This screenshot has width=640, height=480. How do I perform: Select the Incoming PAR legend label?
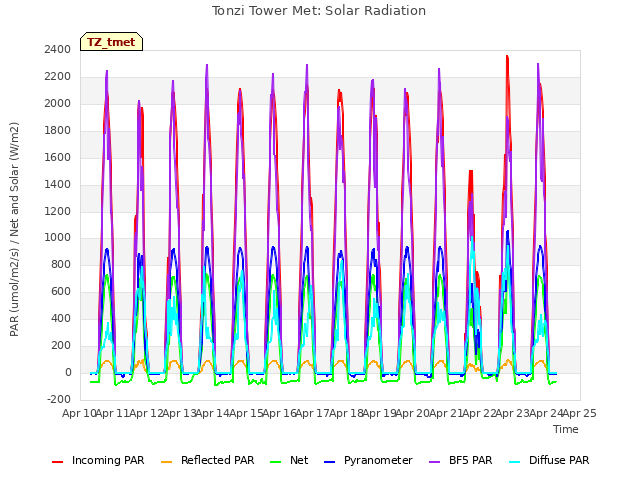108,460
